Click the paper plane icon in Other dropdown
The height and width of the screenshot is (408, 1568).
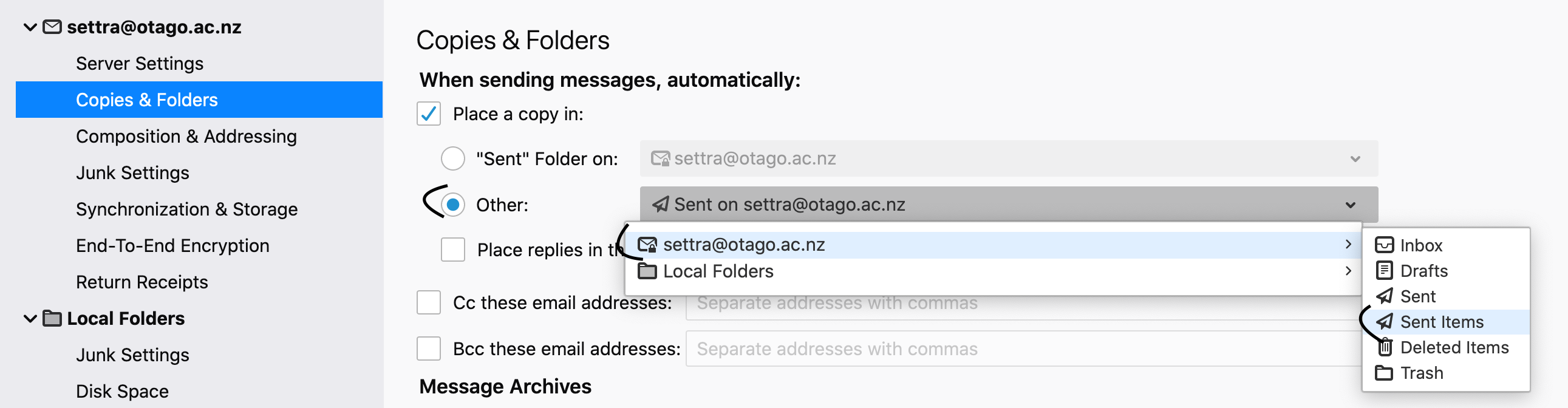click(661, 205)
